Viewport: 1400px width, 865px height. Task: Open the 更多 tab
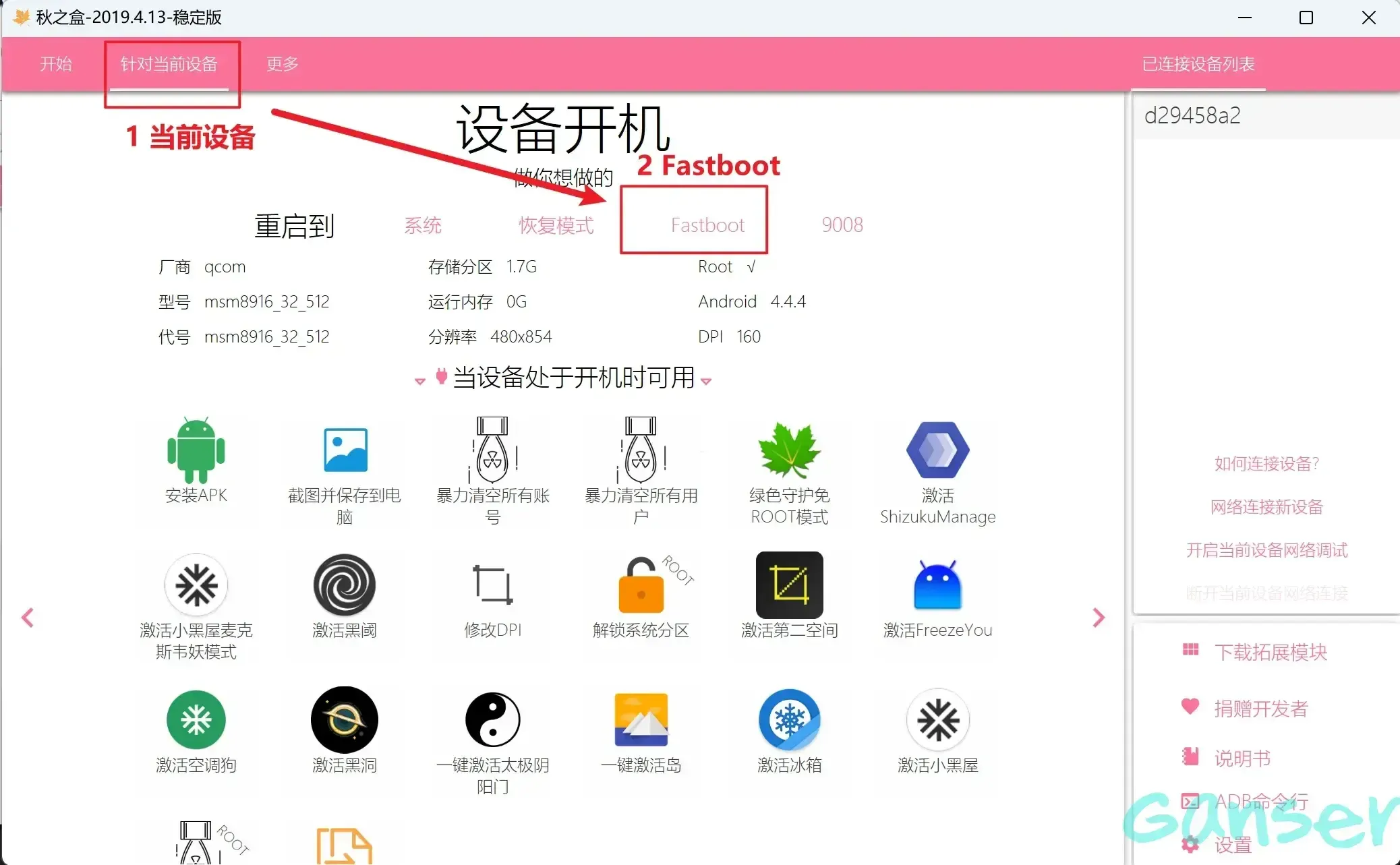click(283, 64)
